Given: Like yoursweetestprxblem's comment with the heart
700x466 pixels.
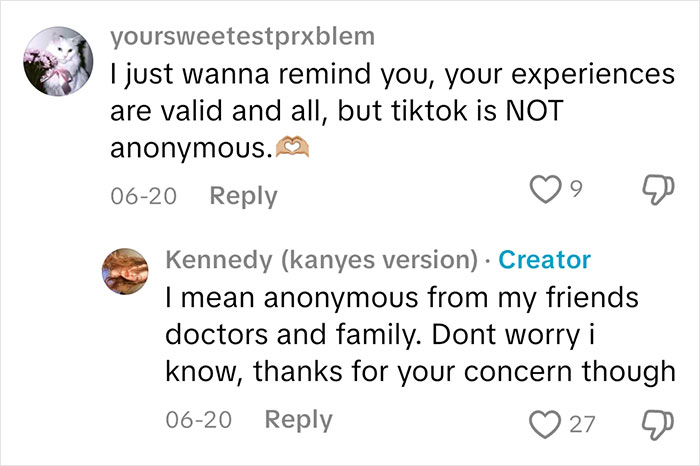Looking at the screenshot, I should tap(545, 189).
